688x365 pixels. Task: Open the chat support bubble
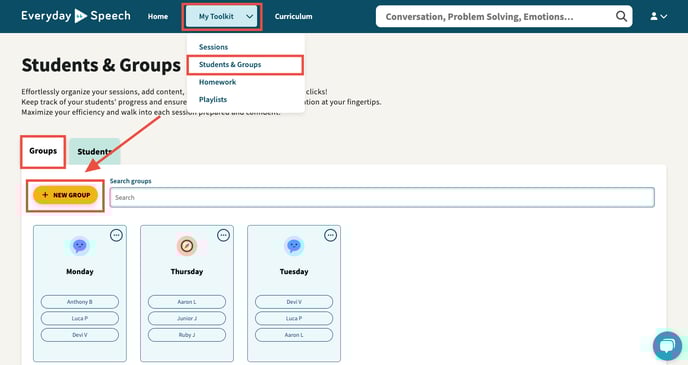667,346
